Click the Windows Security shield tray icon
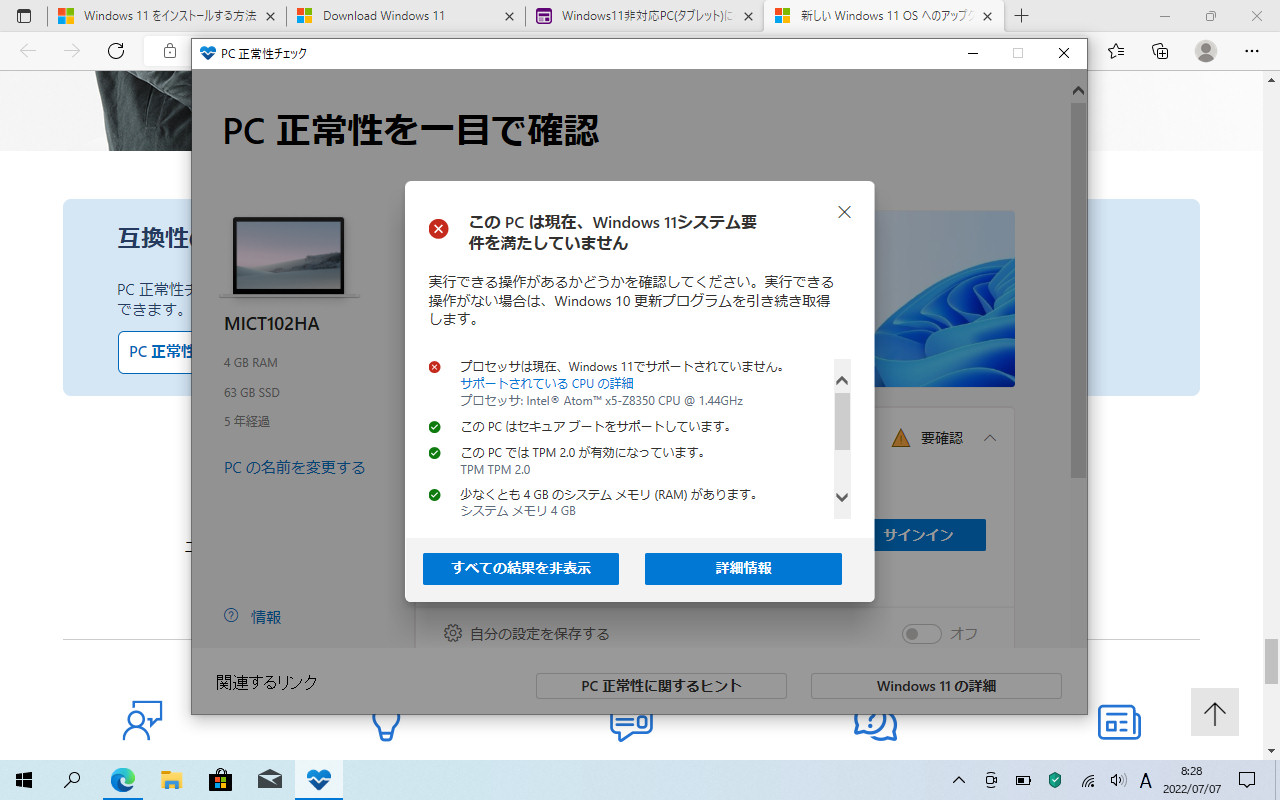 tap(1055, 780)
